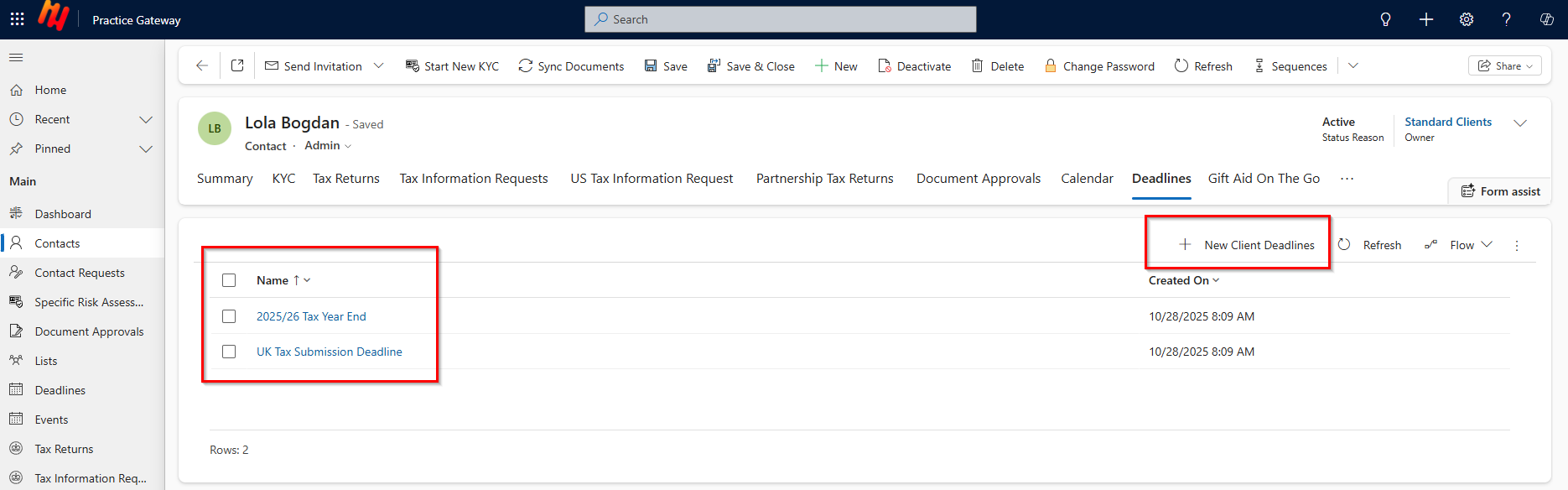1568x490 pixels.
Task: Open Partnership Tax Returns tab
Action: tap(825, 179)
